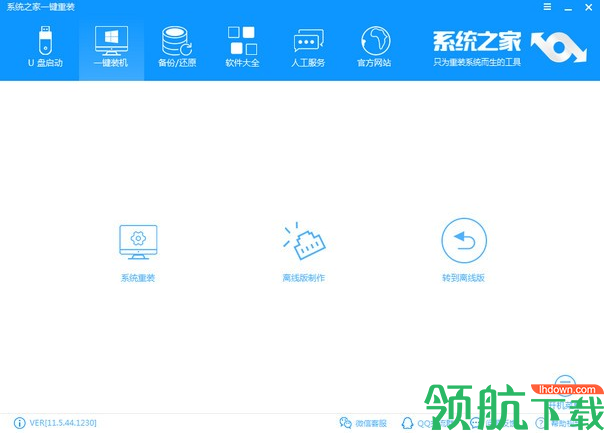The image size is (604, 437).
Task: Go to the 人工服务 chat bubble tab
Action: click(308, 46)
